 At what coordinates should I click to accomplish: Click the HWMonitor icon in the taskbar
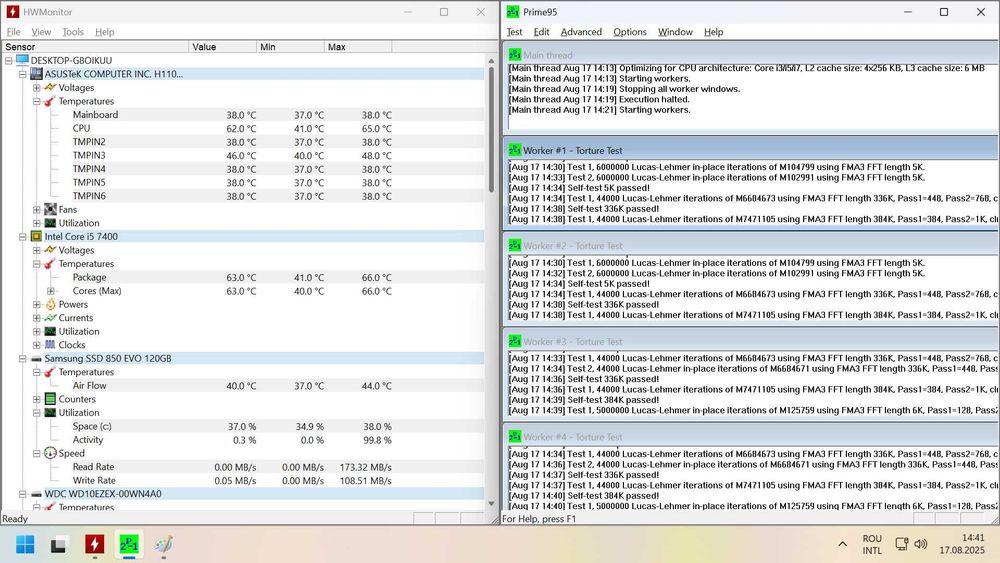pos(94,545)
